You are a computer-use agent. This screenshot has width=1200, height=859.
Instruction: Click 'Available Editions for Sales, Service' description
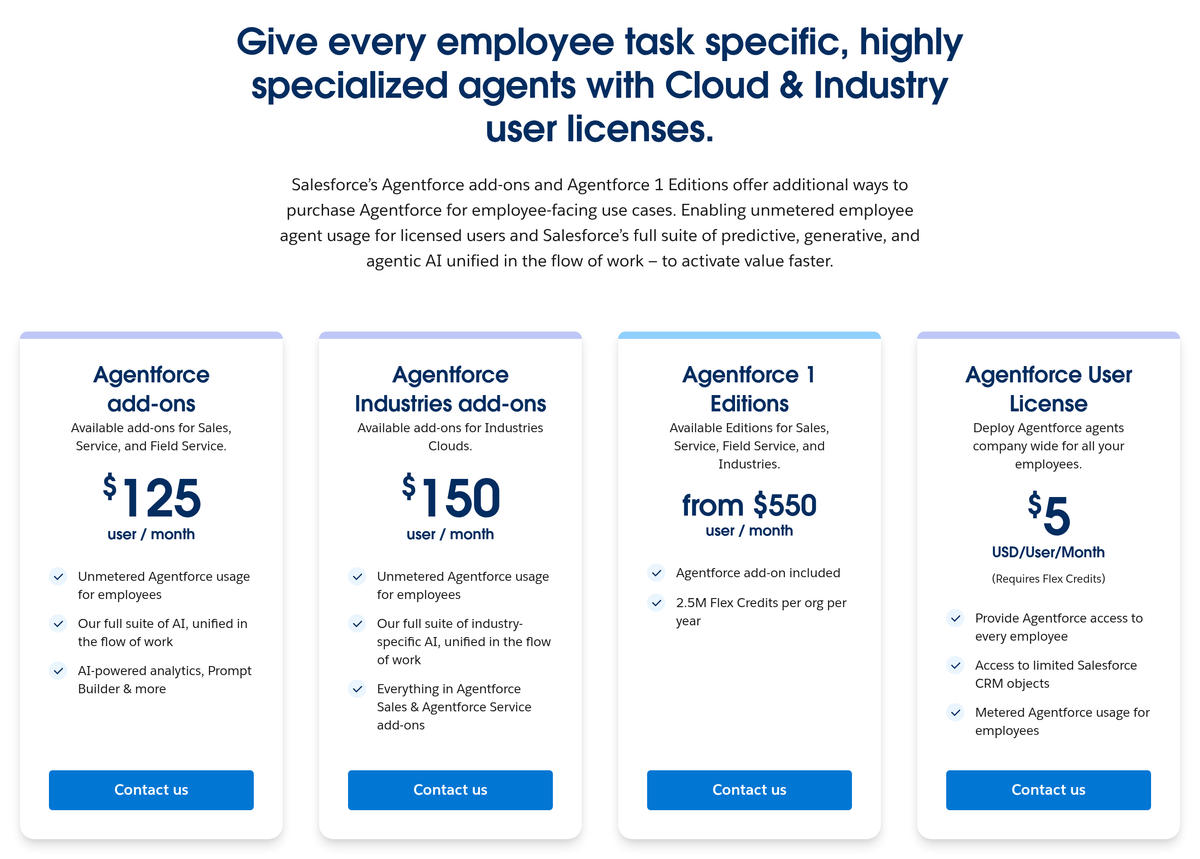(x=749, y=446)
